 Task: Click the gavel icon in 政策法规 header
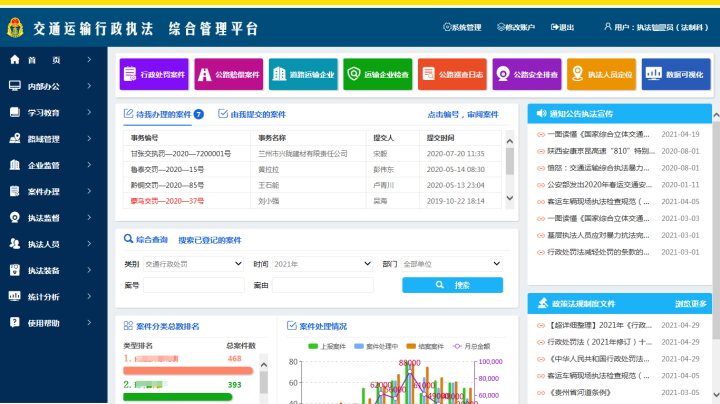tap(543, 303)
